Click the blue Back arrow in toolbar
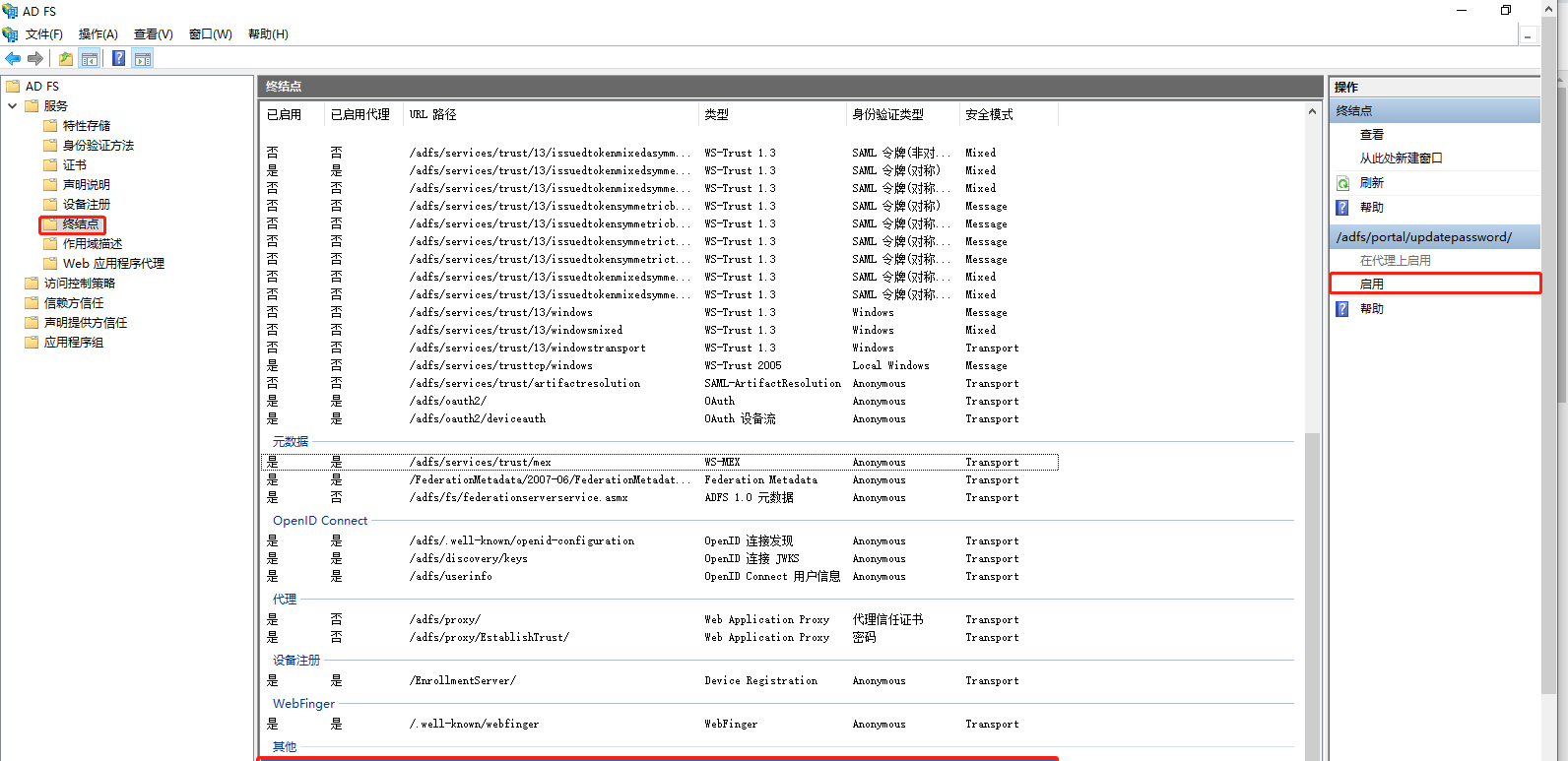 13,58
